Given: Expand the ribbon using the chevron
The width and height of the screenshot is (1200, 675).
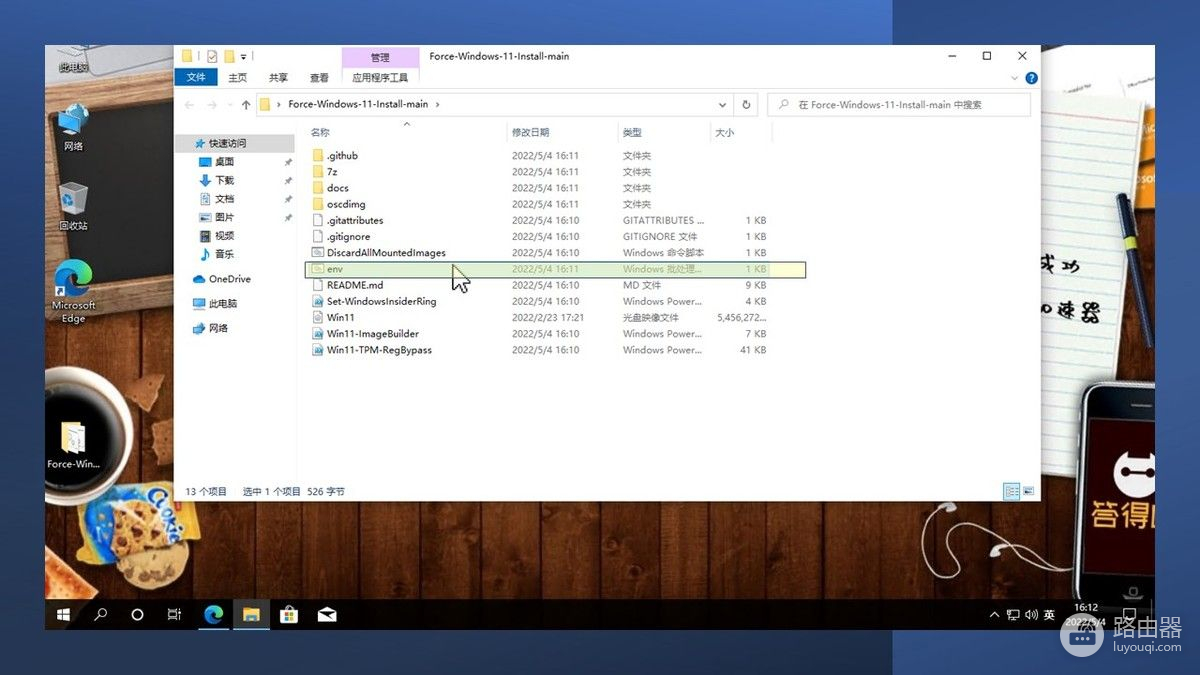Looking at the screenshot, I should [1016, 78].
